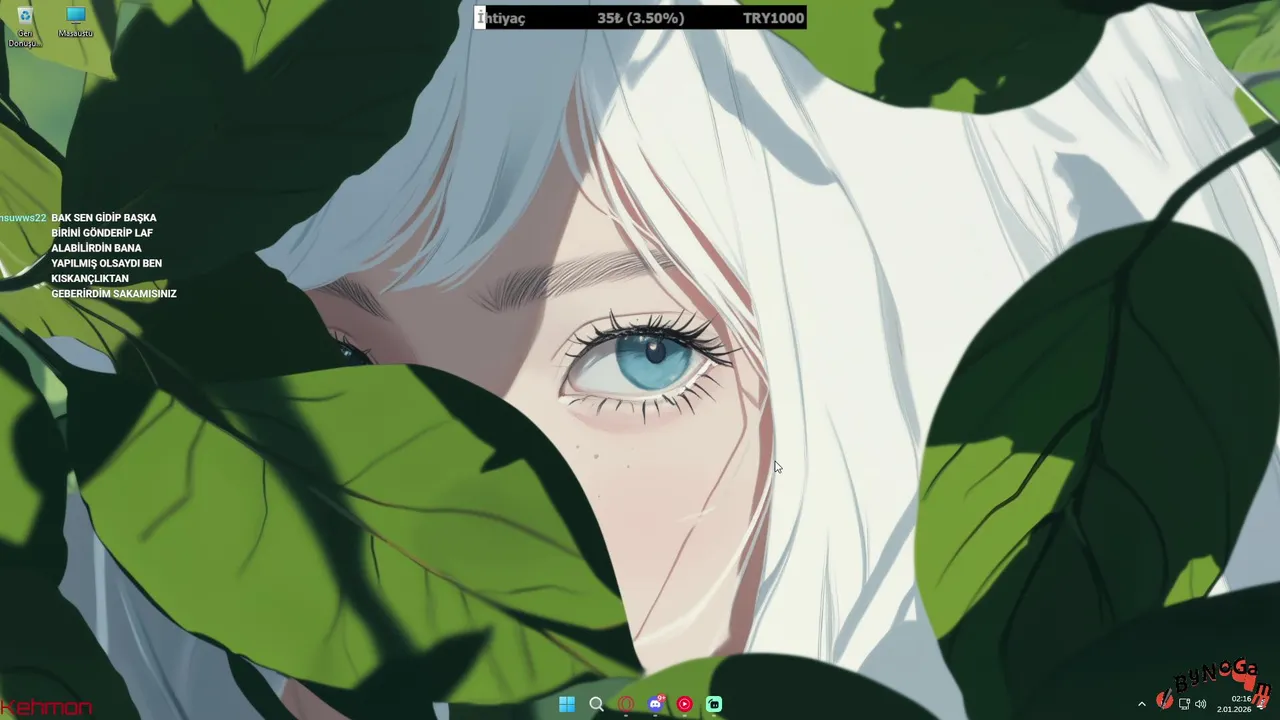Open the Geri Dönüşüm recycle bin icon
Image resolution: width=1280 pixels, height=720 pixels.
(25, 27)
